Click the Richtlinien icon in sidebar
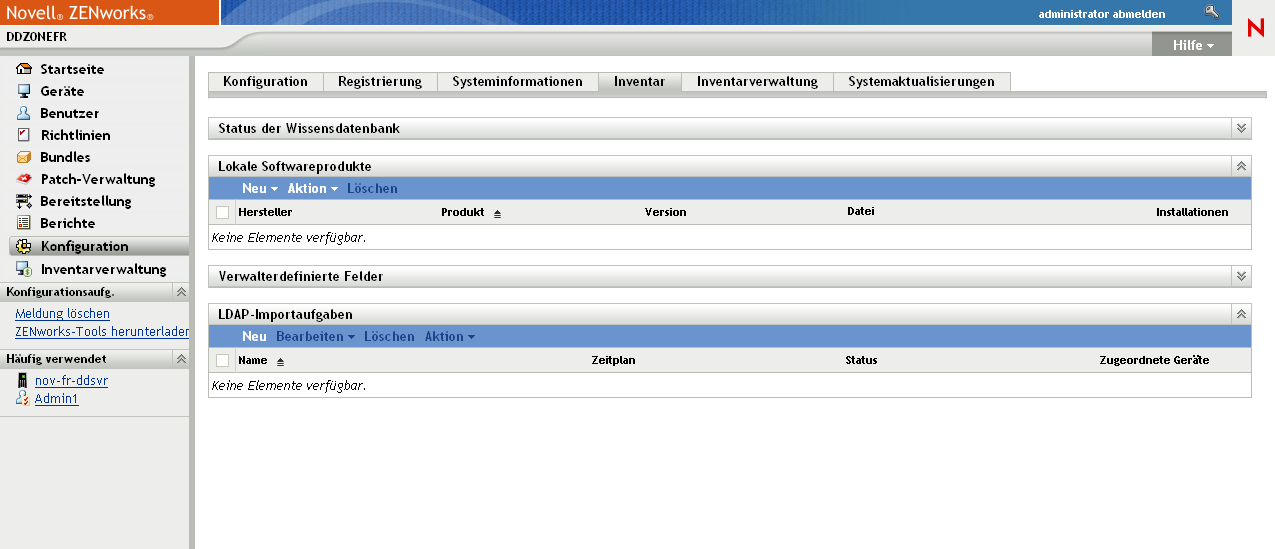Screen dimensions: 1275x549 click(24, 135)
